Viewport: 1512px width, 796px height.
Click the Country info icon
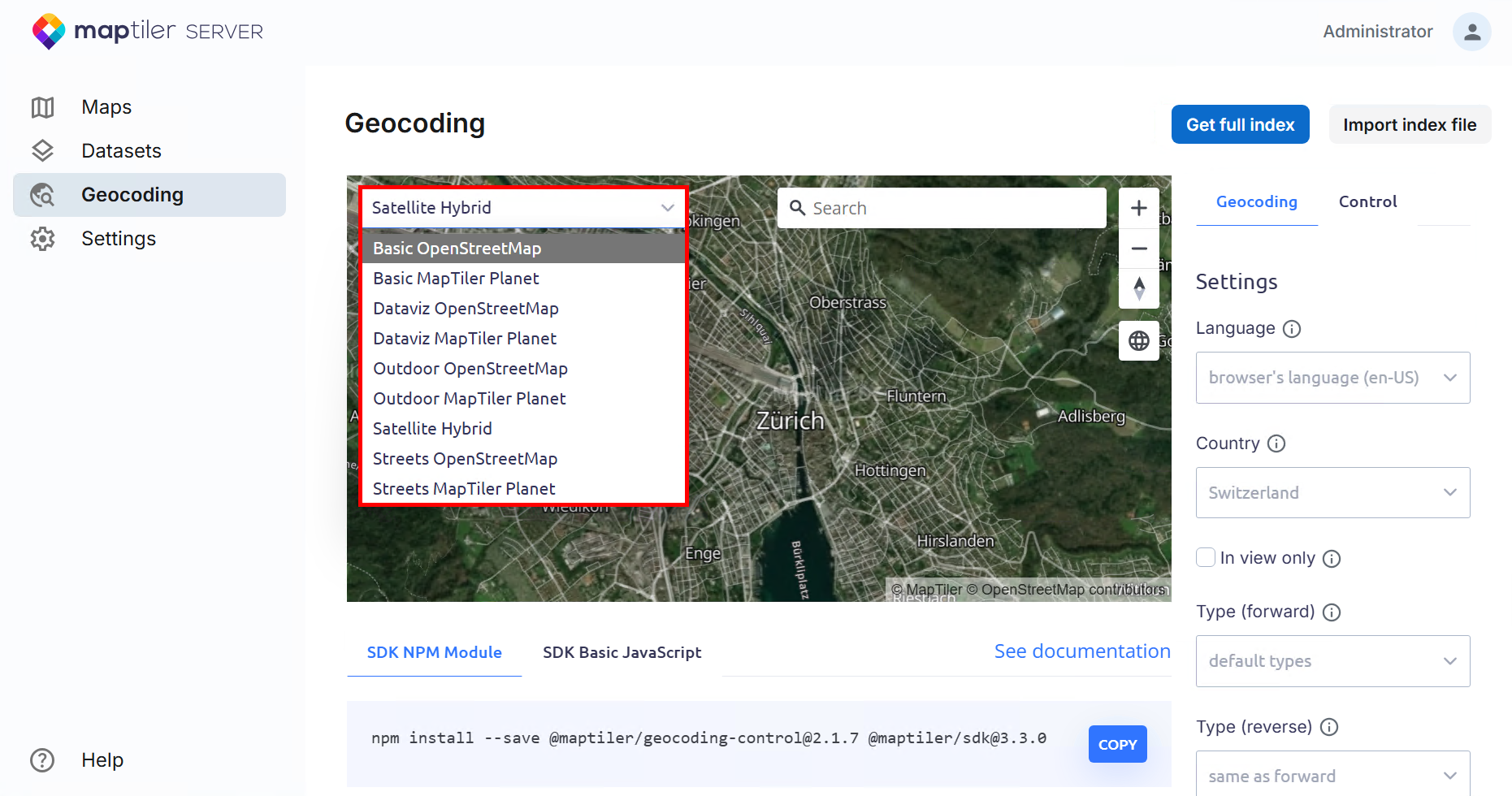pos(1276,443)
